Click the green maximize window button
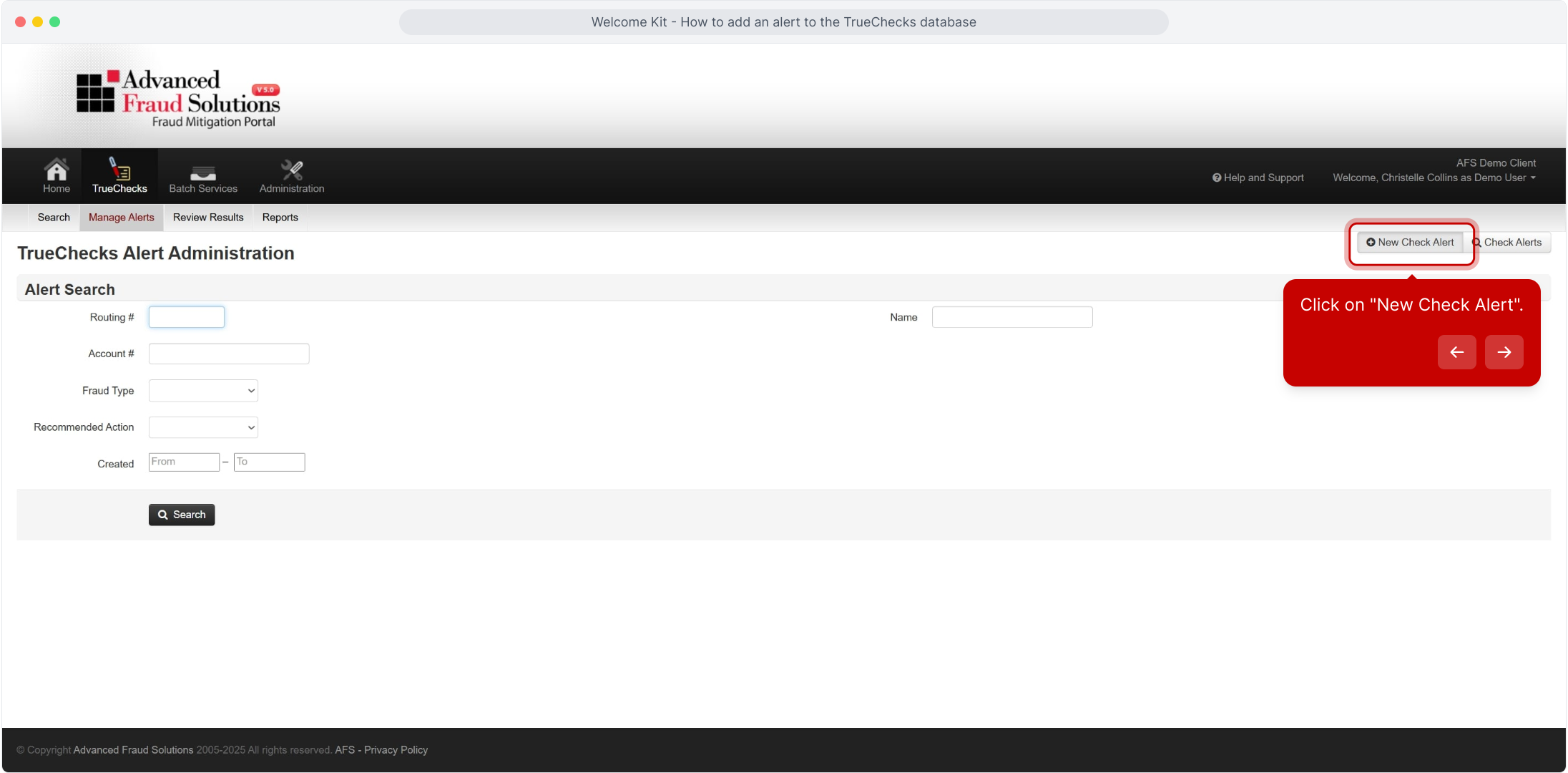Screen dimensions: 1568x773 click(54, 22)
